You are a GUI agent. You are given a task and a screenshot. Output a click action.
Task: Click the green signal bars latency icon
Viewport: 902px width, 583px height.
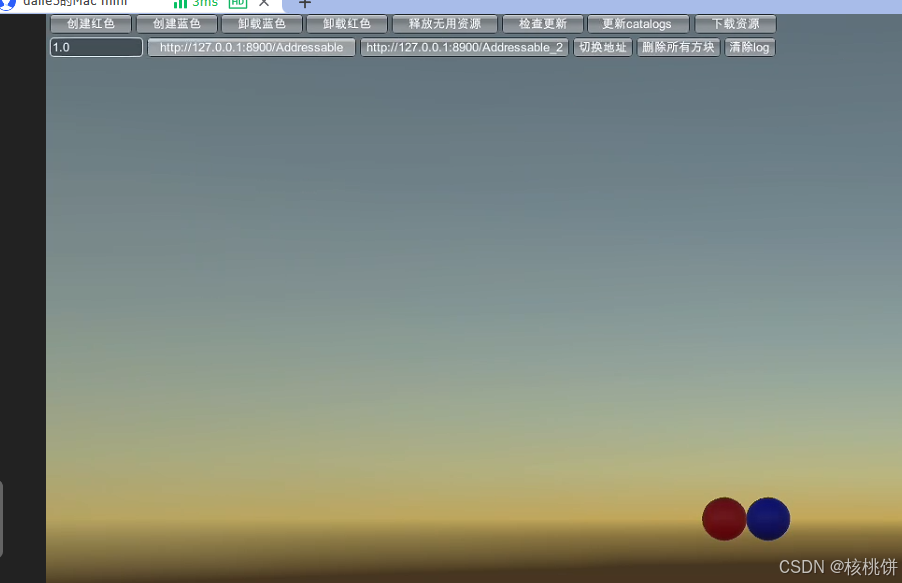pyautogui.click(x=180, y=3)
